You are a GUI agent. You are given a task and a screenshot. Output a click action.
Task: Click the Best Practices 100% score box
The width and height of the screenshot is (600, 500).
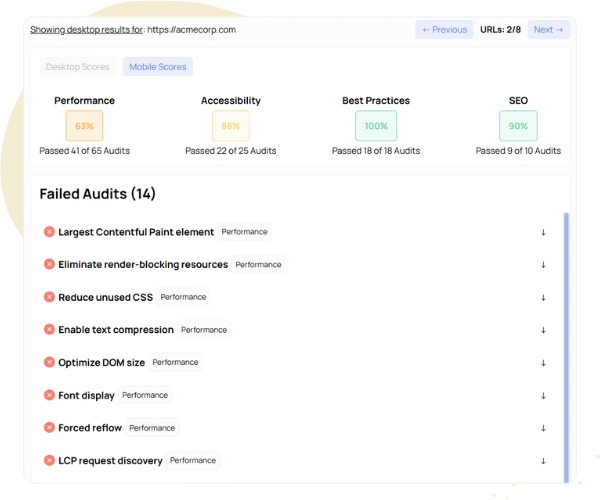376,126
